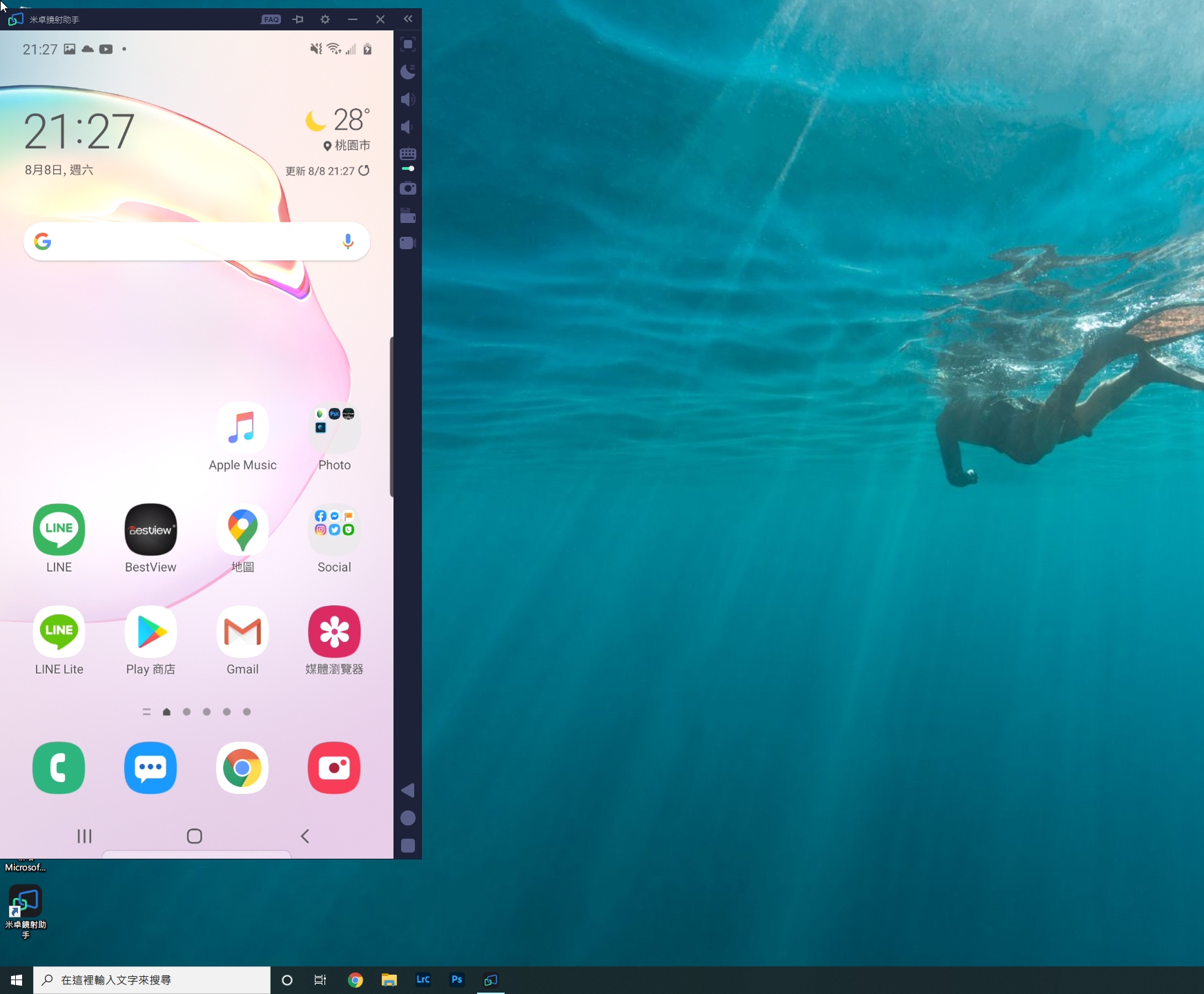1204x994 pixels.
Task: Open the Social app folder
Action: click(334, 539)
